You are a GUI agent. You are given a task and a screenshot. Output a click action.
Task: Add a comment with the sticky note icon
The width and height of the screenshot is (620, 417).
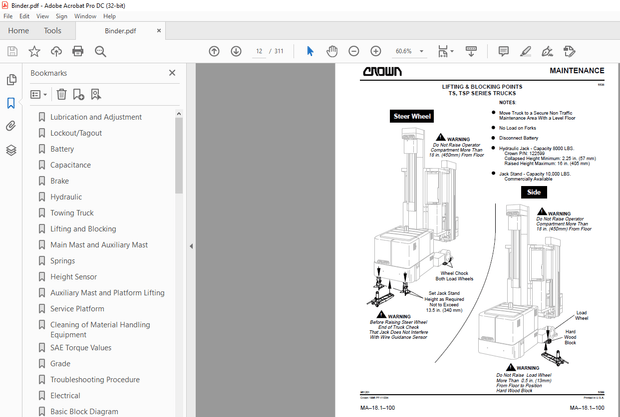coord(503,51)
